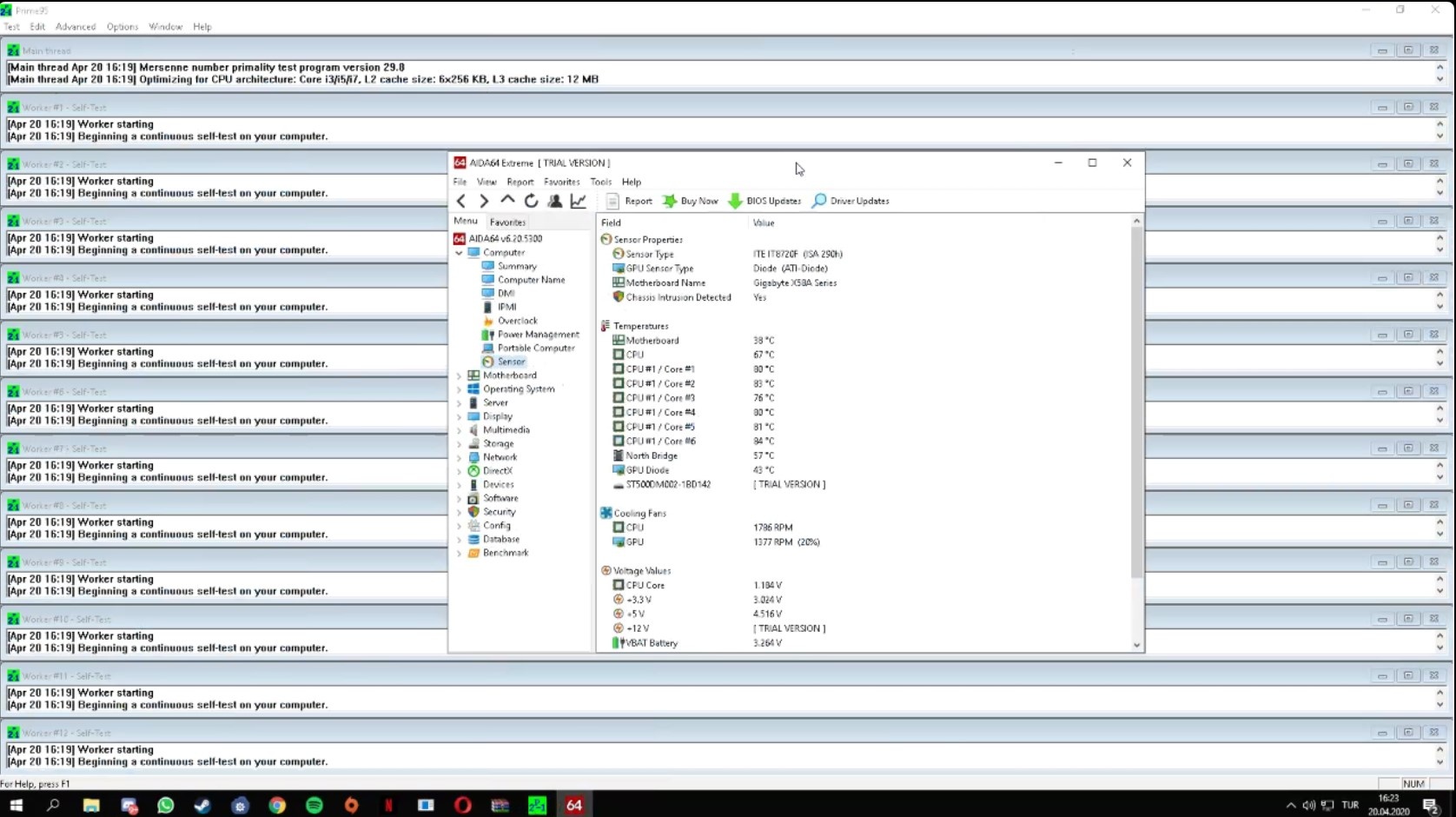Viewport: 1456px width, 817px height.
Task: Open Windows search from the taskbar
Action: click(x=53, y=805)
